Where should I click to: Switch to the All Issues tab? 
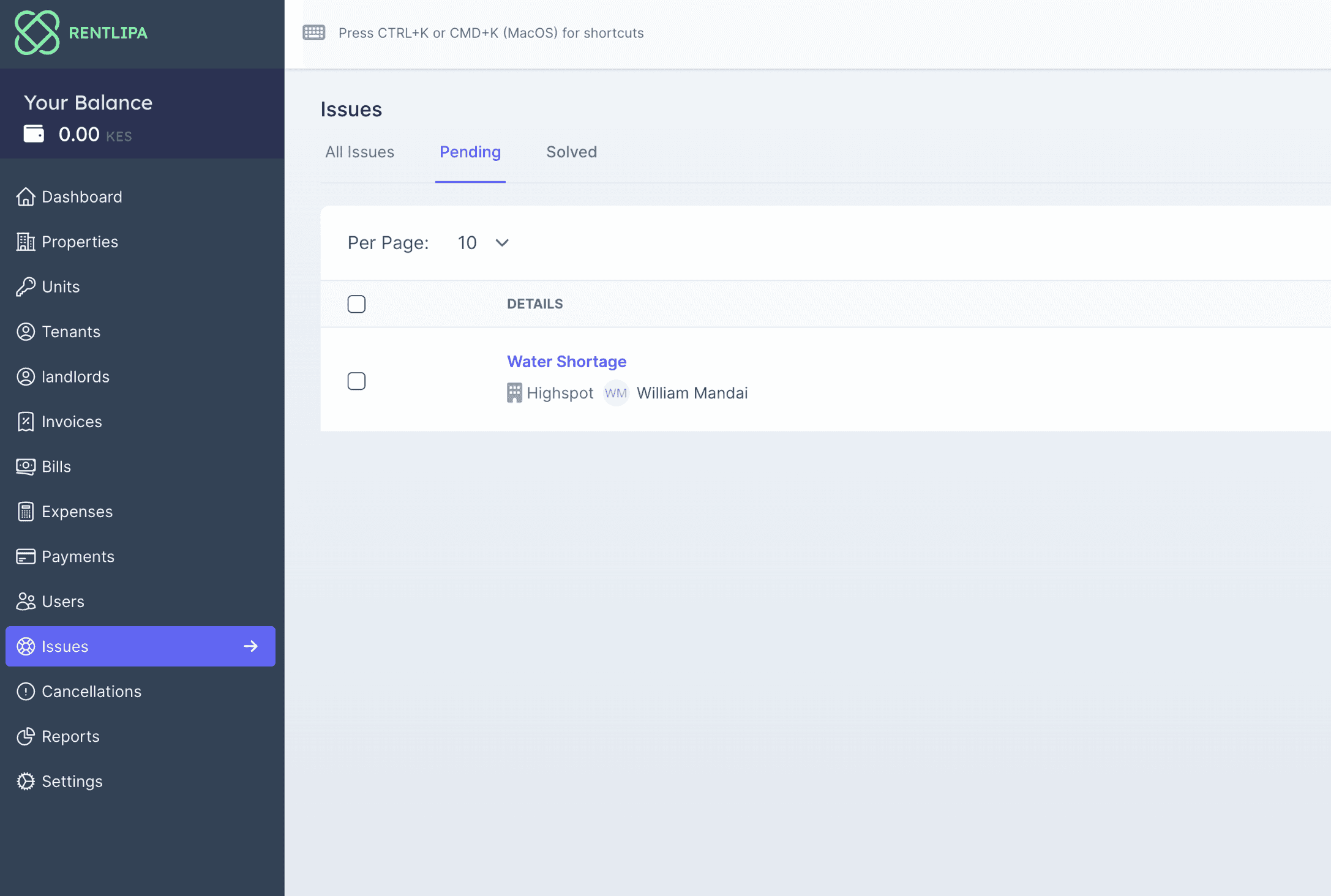pyautogui.click(x=359, y=152)
